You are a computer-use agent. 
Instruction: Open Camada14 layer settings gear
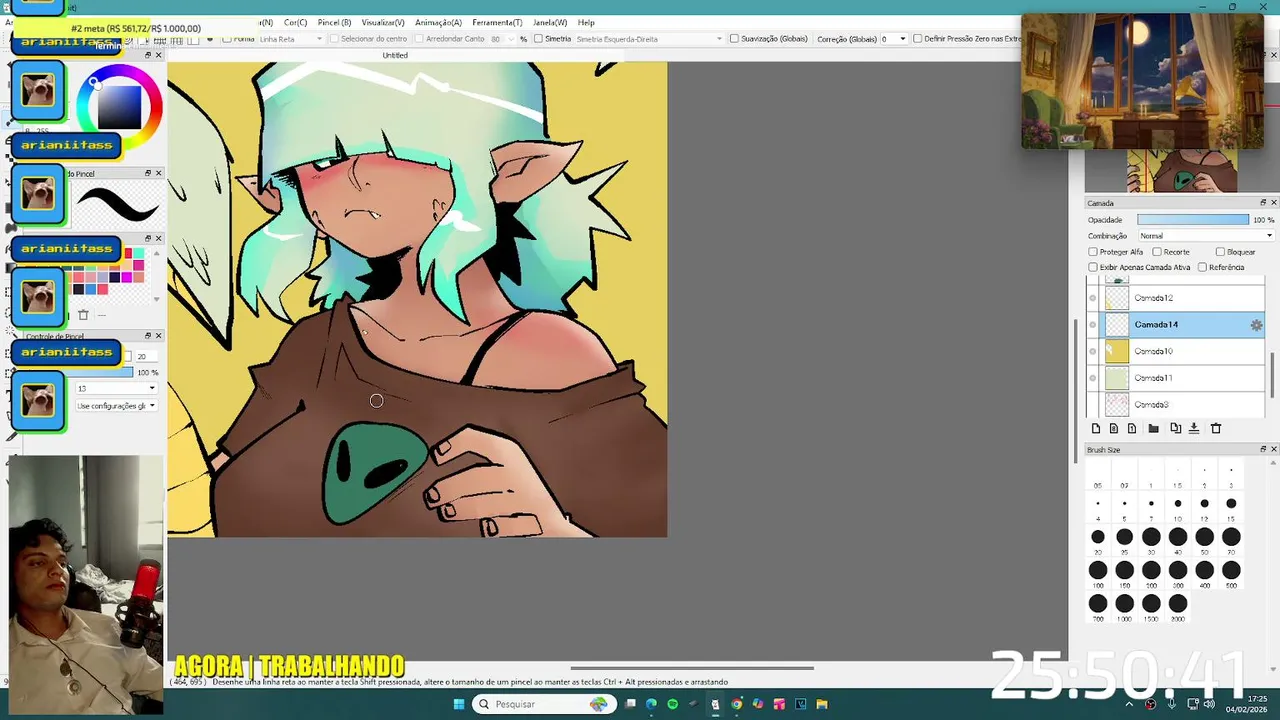click(1256, 325)
